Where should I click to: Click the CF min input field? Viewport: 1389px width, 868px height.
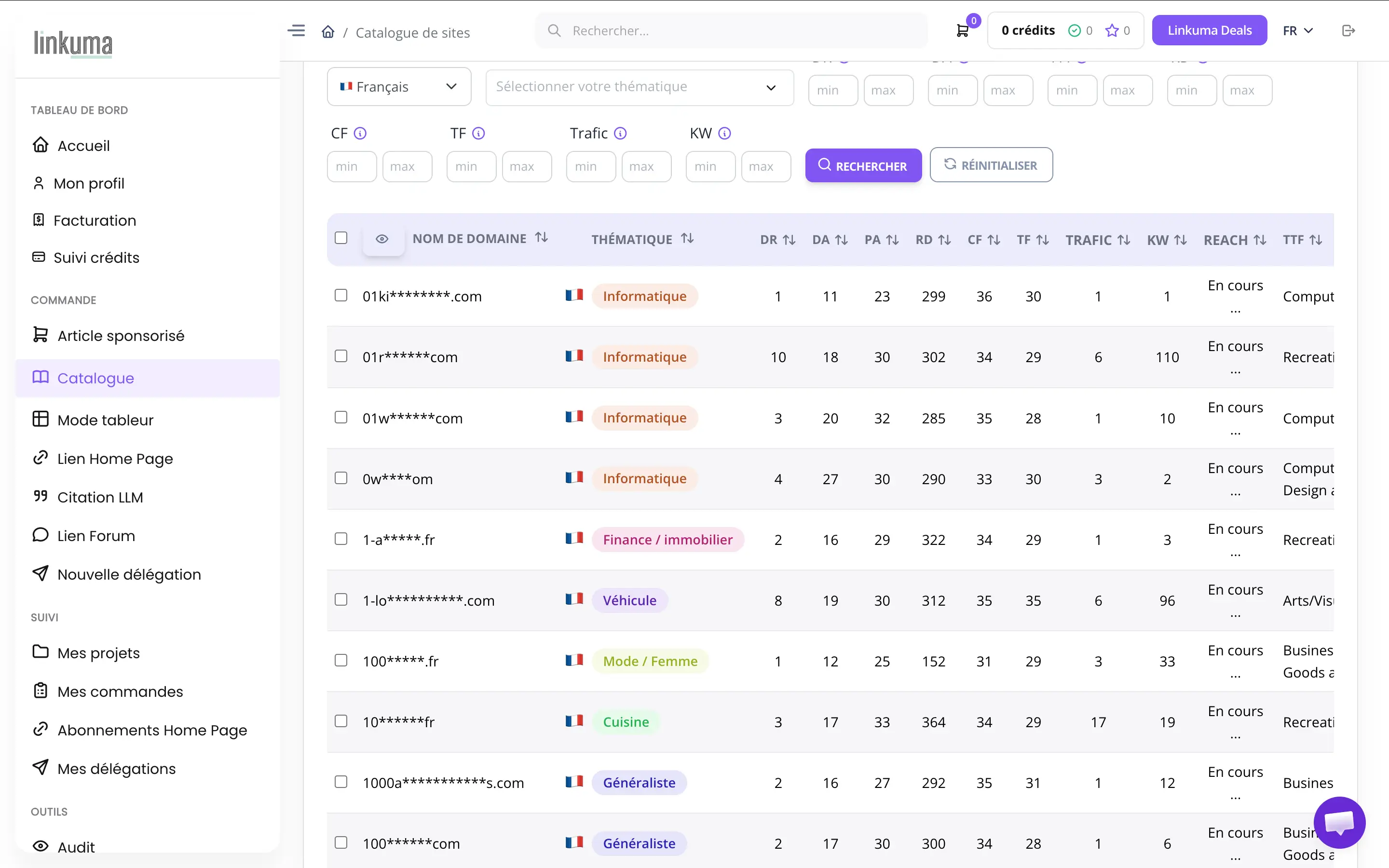(x=352, y=166)
